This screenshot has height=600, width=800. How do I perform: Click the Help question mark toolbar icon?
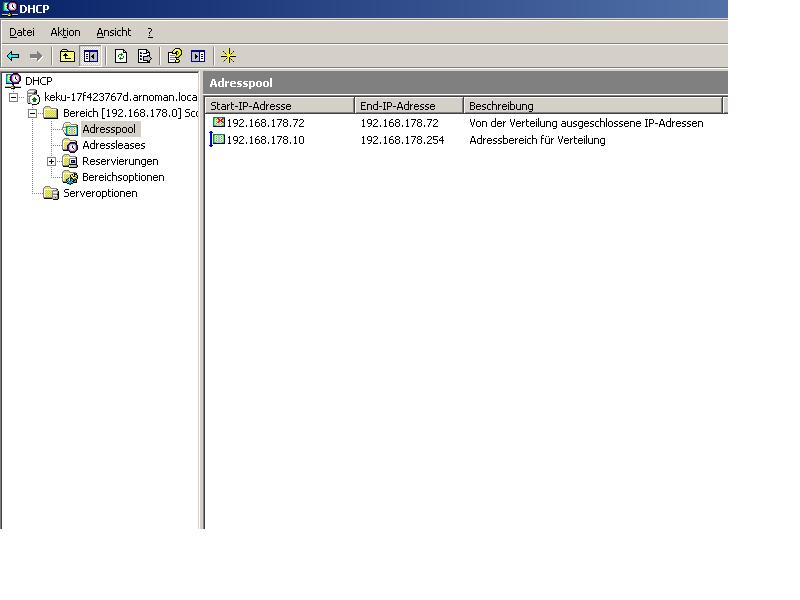tap(174, 56)
